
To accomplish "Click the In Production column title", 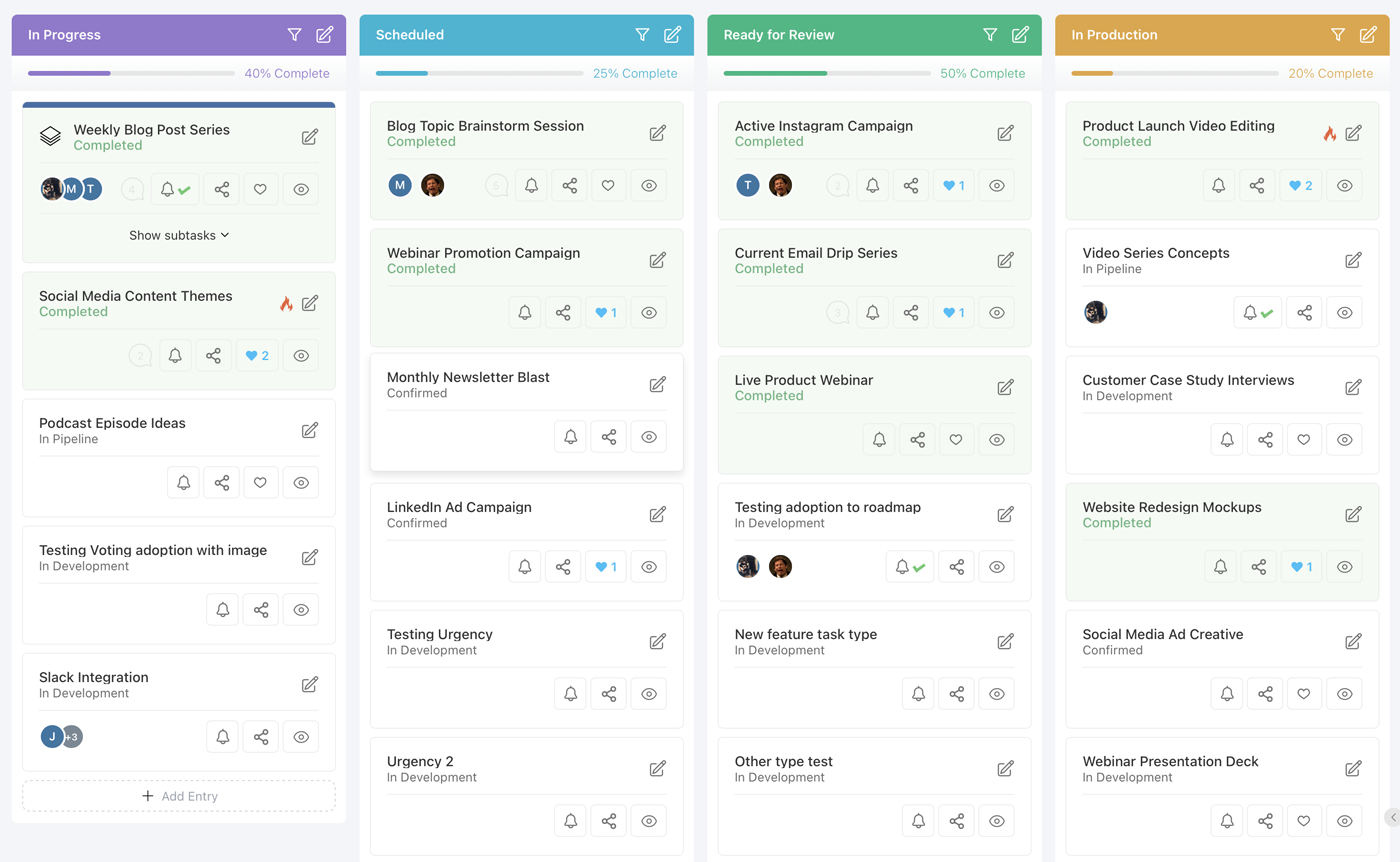I will 1114,35.
